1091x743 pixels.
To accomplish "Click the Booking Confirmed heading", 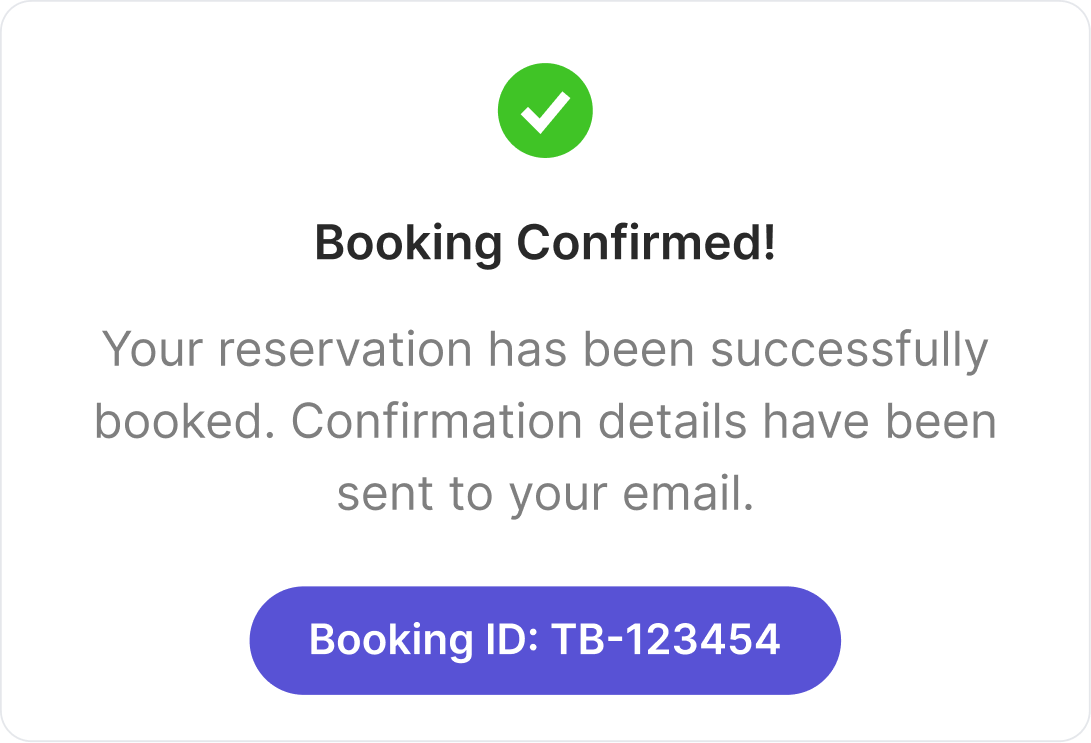I will point(545,240).
